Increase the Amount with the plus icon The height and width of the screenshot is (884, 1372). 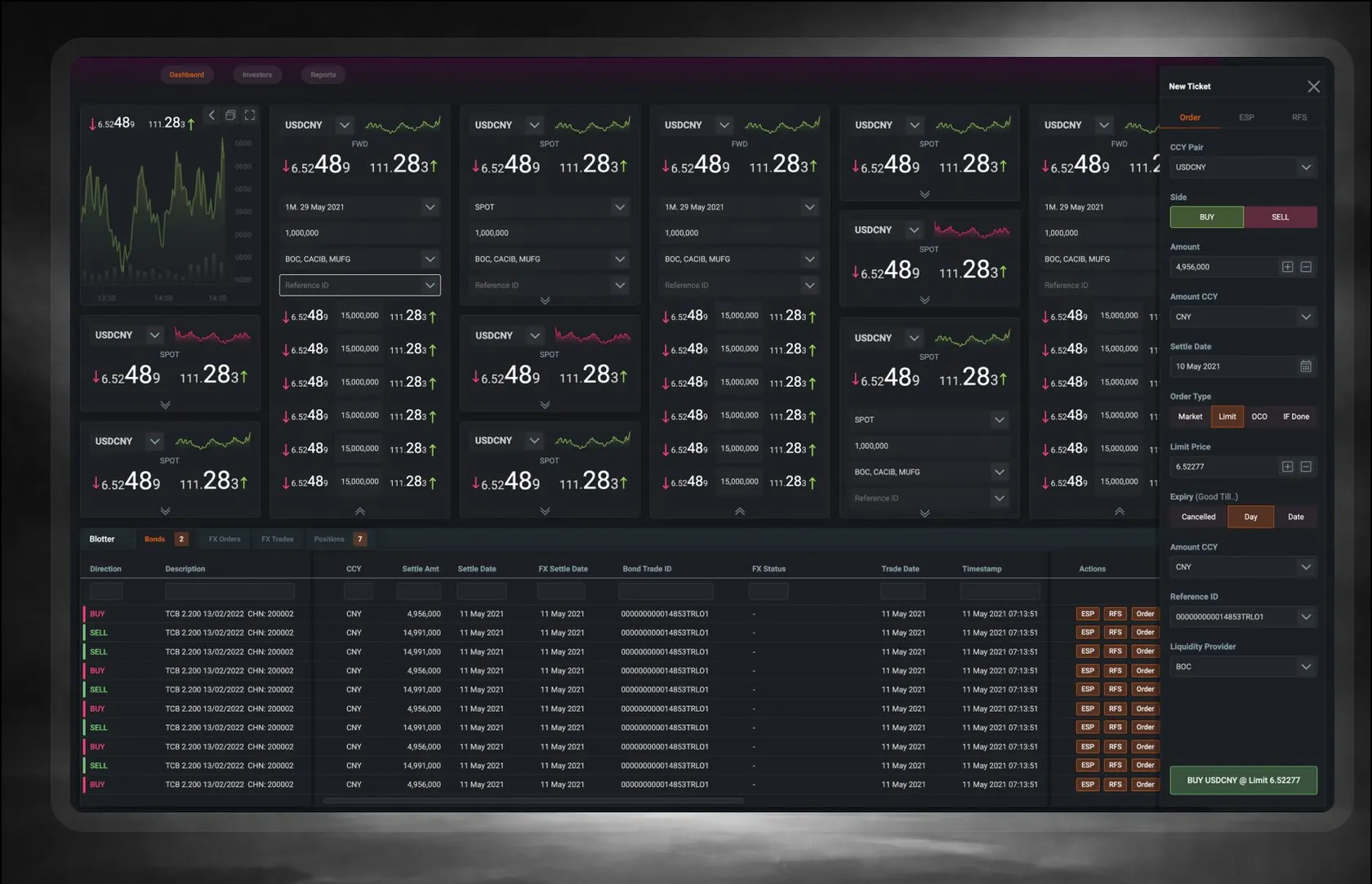point(1287,267)
